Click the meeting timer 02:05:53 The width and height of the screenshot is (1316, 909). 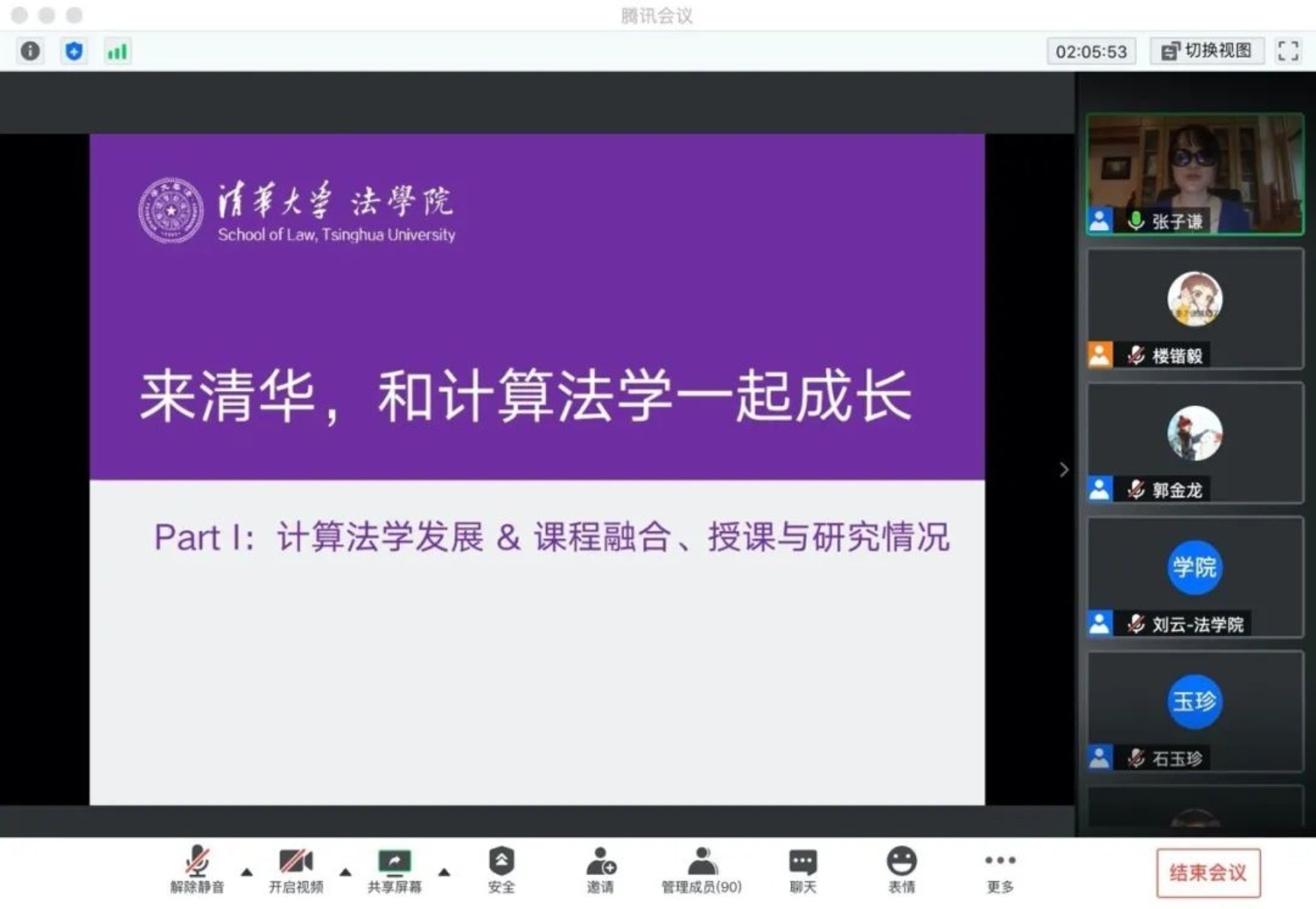click(x=1091, y=51)
